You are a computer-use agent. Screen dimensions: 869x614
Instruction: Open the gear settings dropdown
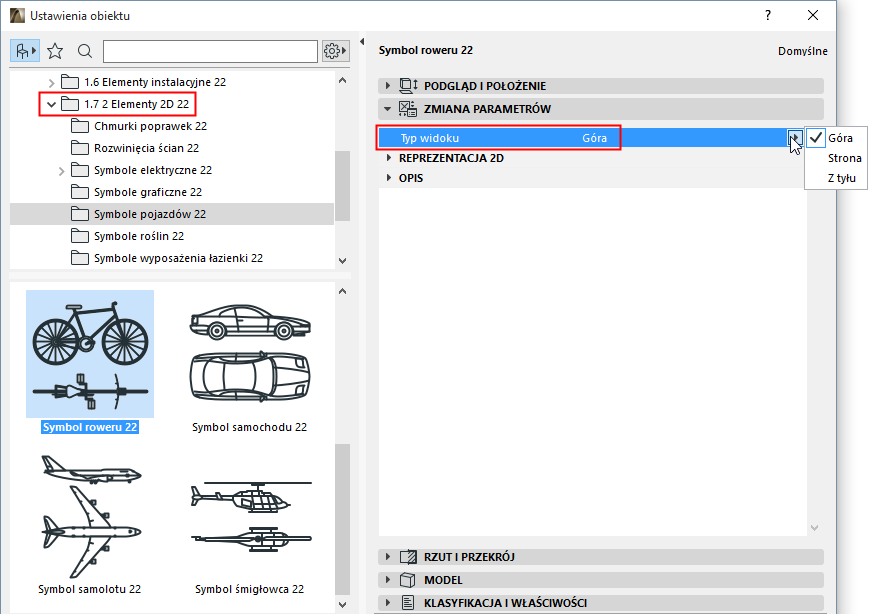pos(335,52)
